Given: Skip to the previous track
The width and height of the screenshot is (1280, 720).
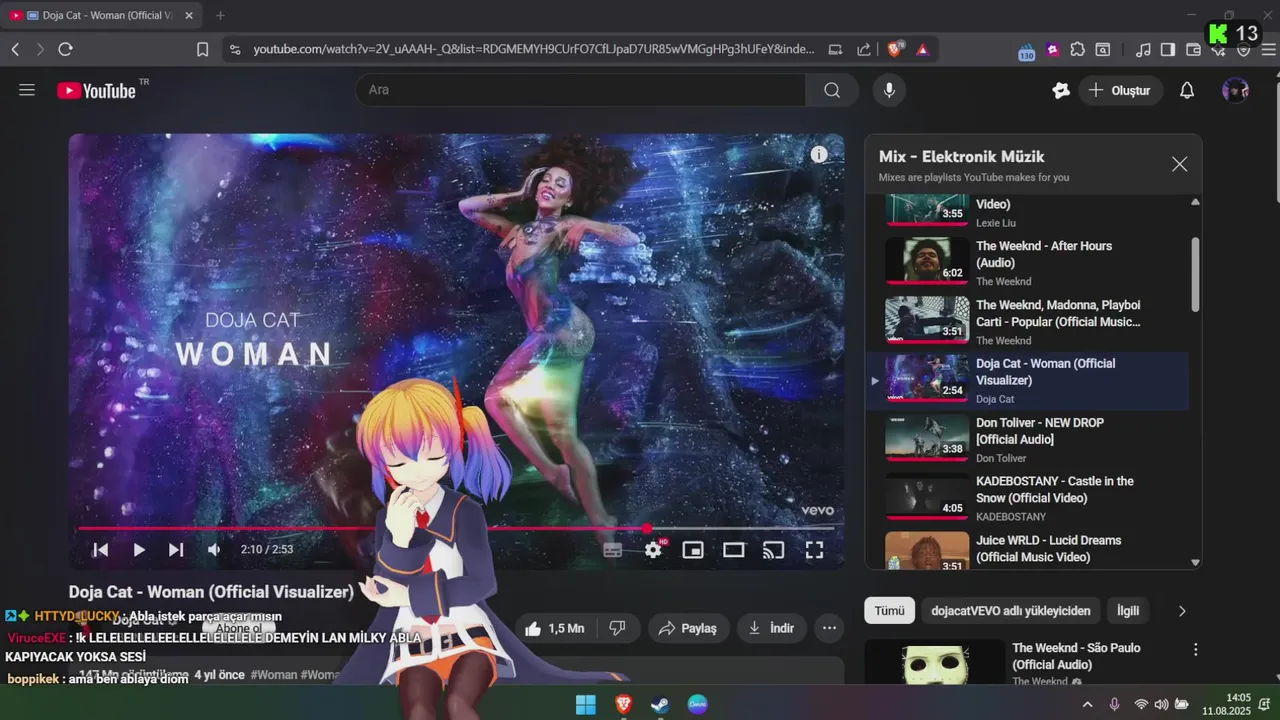Looking at the screenshot, I should tap(100, 549).
